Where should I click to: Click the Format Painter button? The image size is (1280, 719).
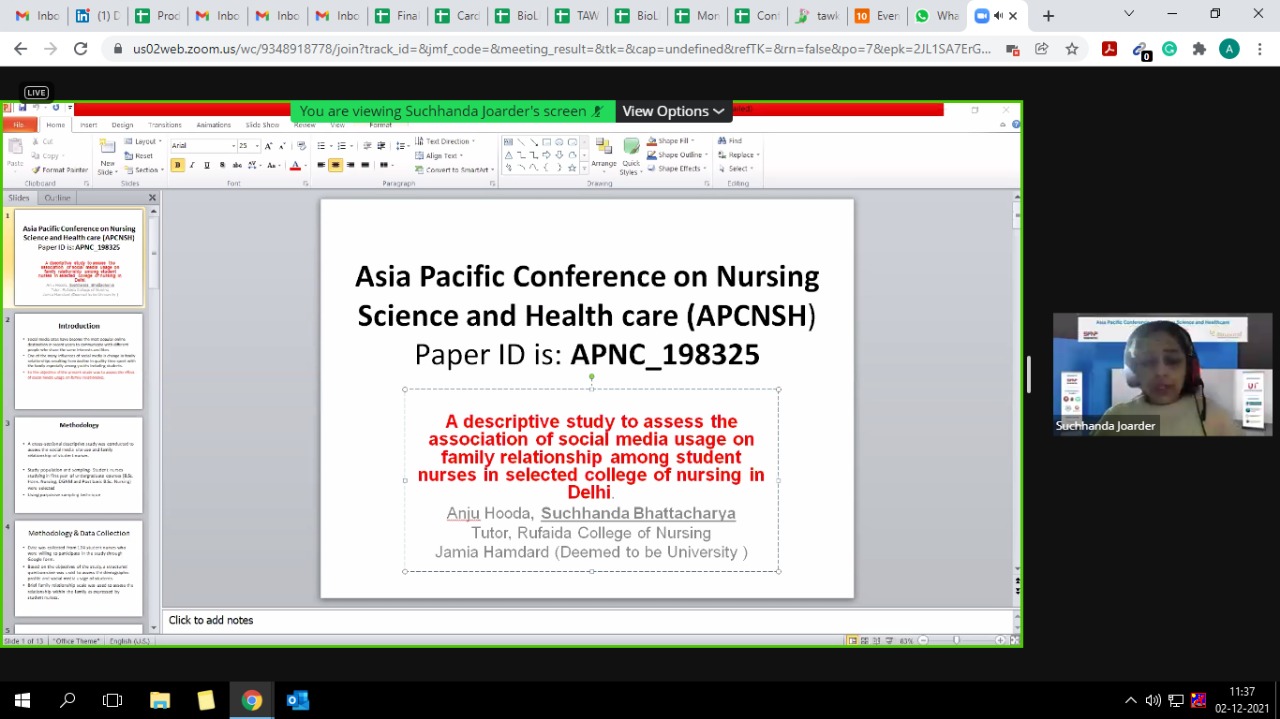point(59,170)
